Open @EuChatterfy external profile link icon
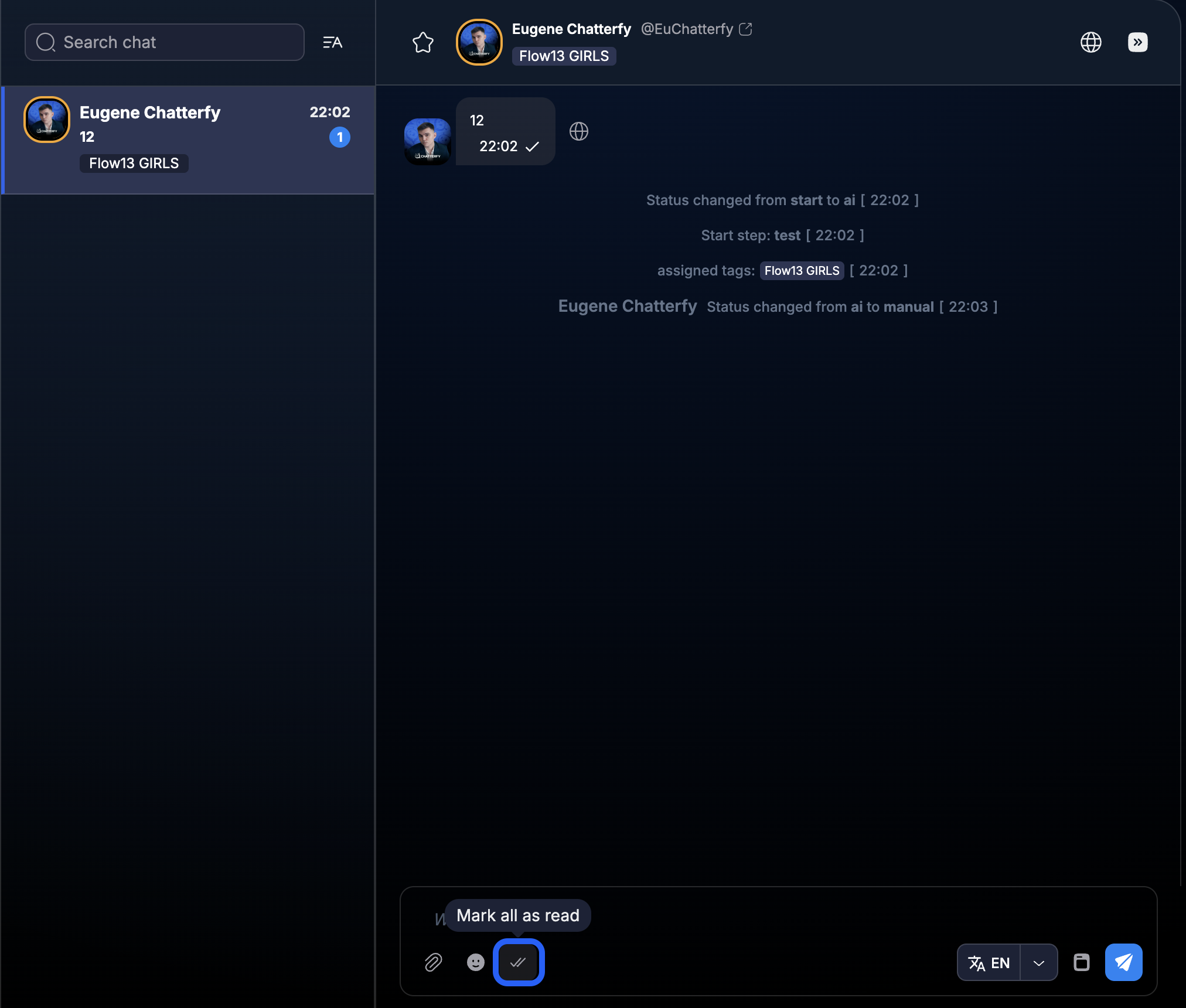This screenshot has height=1008, width=1186. pos(745,29)
